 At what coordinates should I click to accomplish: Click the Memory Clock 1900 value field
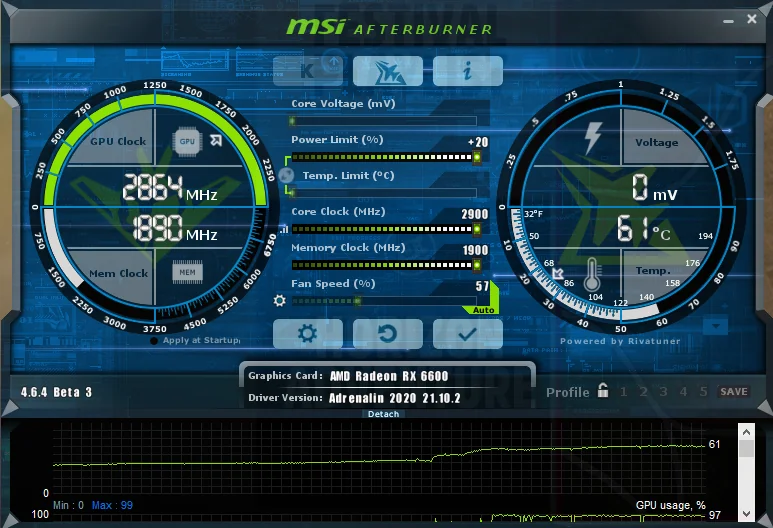click(475, 250)
